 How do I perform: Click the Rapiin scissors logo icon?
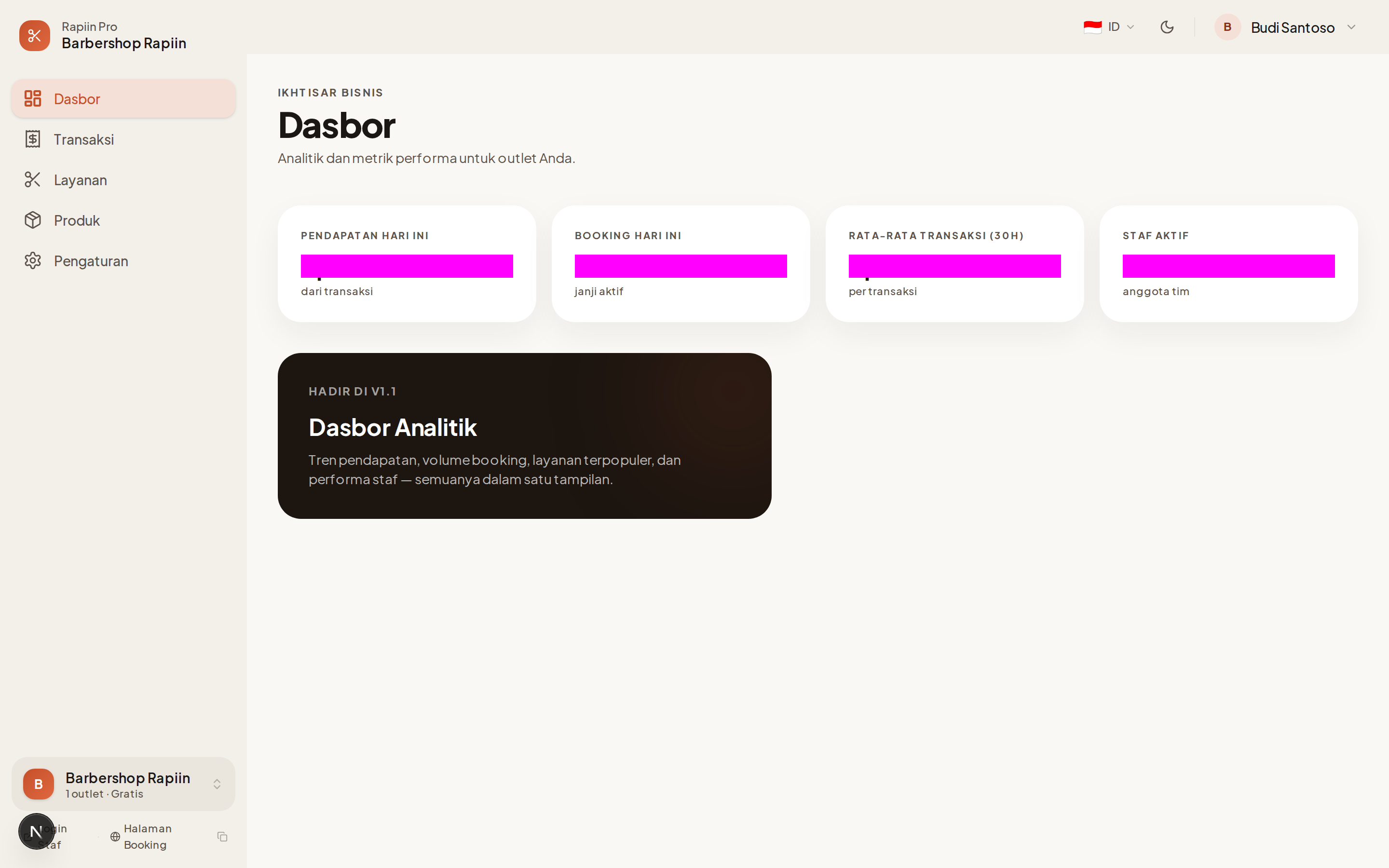point(34,36)
